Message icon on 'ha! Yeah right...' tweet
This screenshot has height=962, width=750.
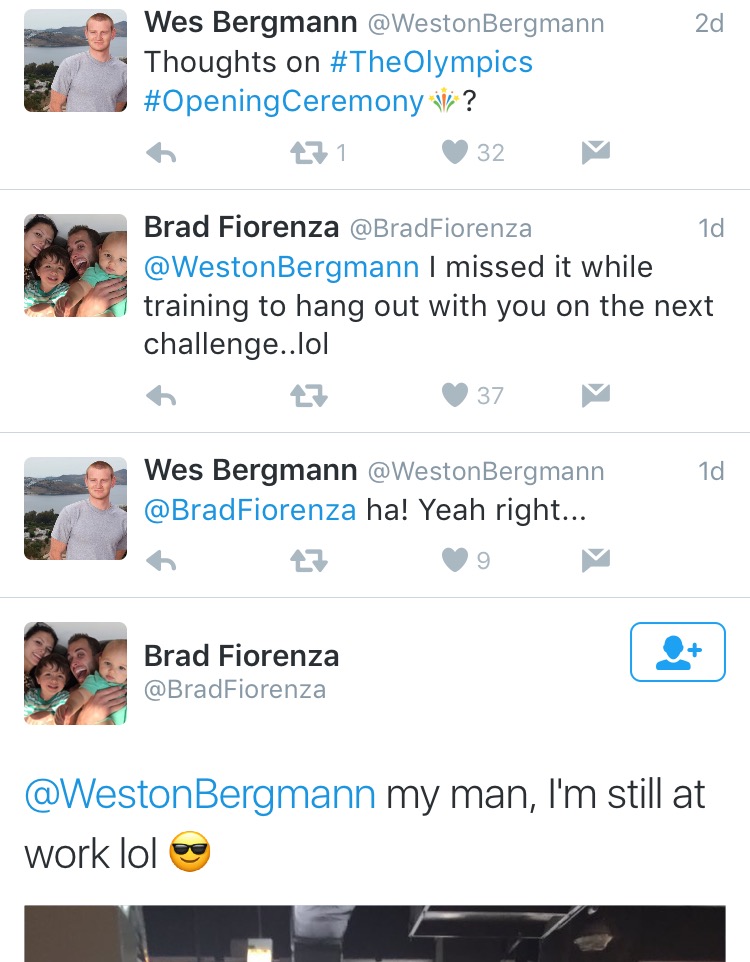[x=595, y=560]
